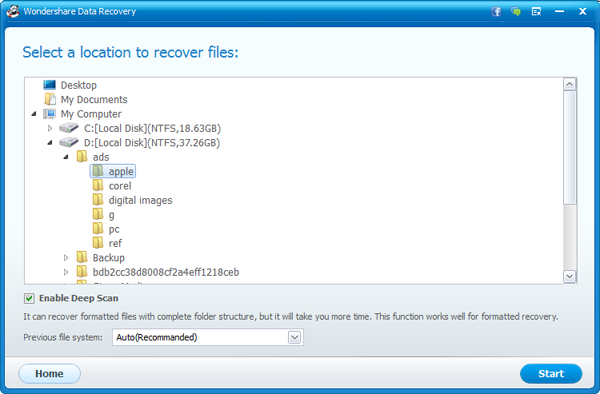Select the ads folder label
Viewport: 600px width, 394px height.
pos(101,157)
